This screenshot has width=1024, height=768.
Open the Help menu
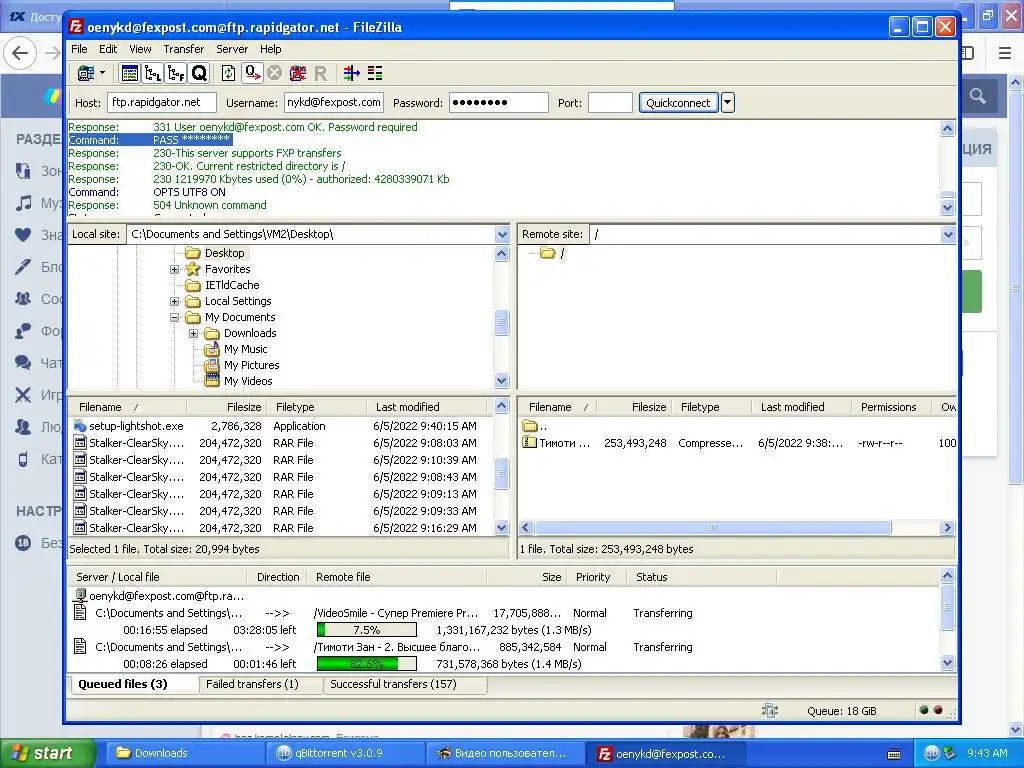coord(270,49)
